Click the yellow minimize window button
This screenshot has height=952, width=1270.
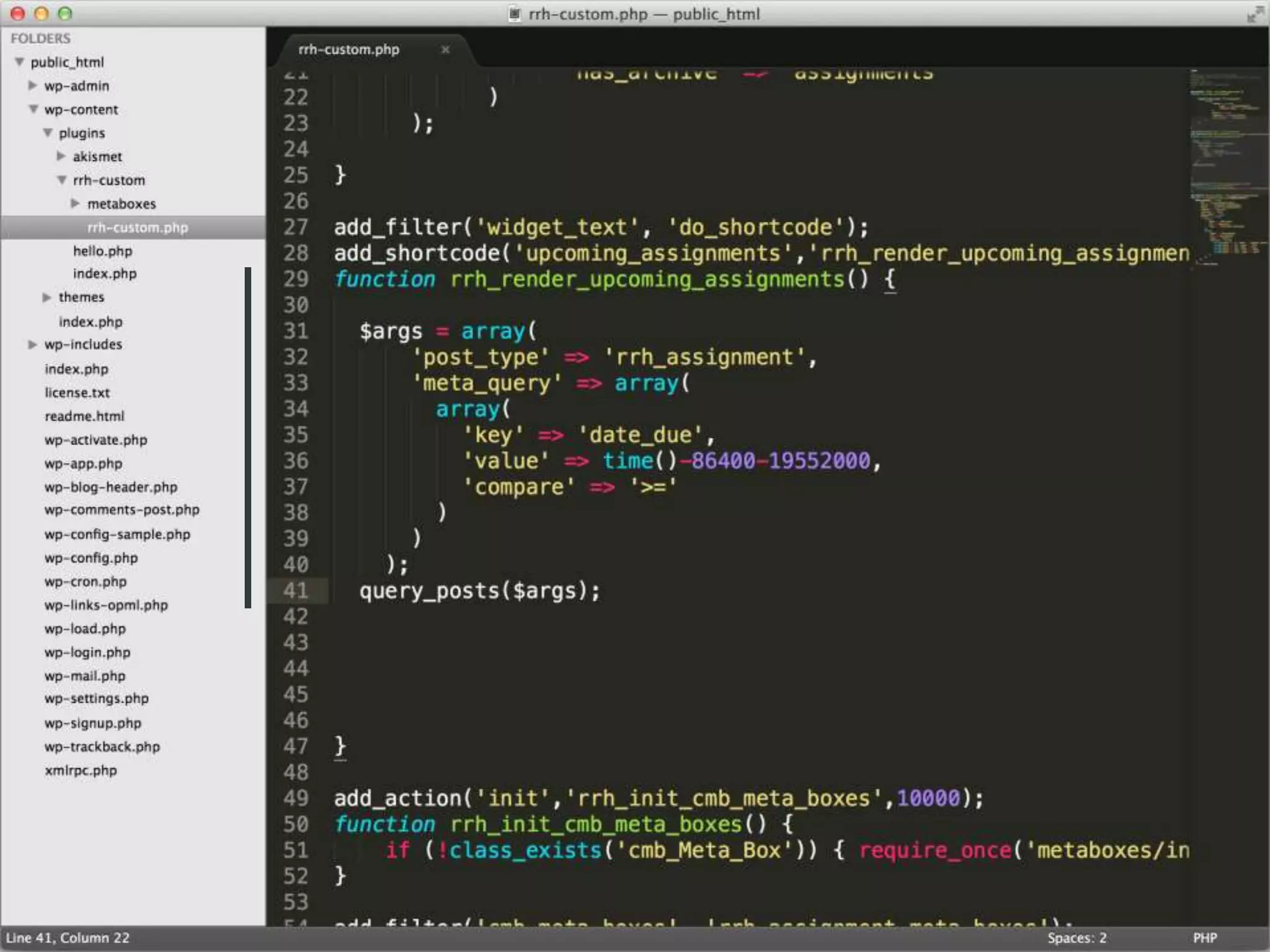click(42, 14)
